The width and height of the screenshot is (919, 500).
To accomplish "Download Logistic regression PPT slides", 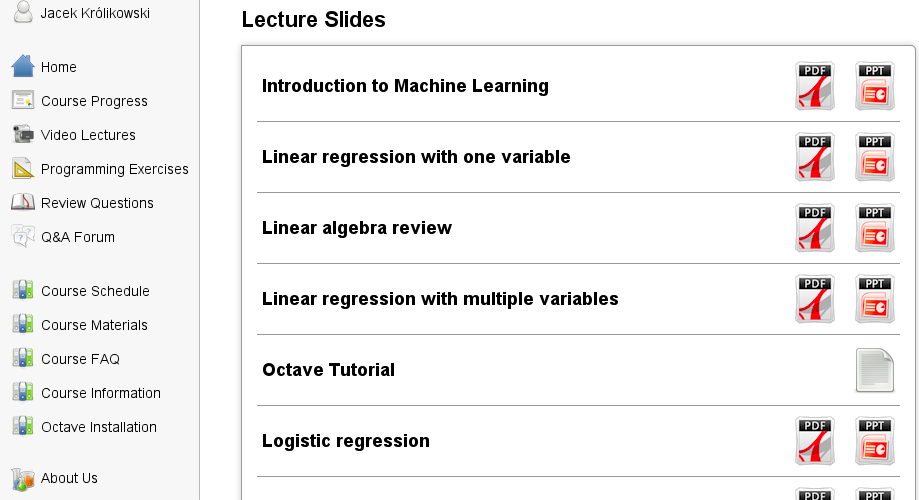I will 874,441.
